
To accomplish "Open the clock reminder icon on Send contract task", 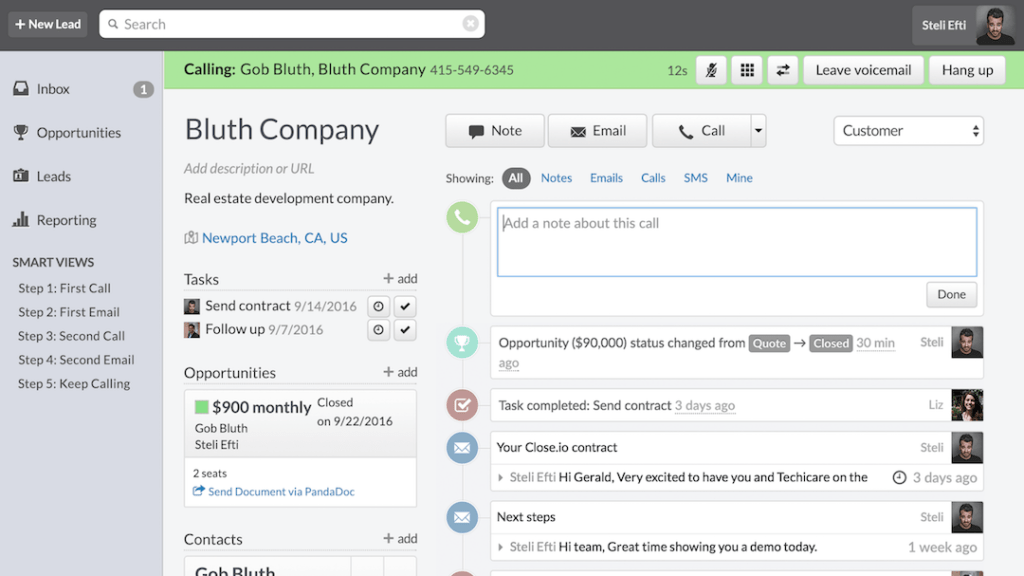I will (379, 306).
